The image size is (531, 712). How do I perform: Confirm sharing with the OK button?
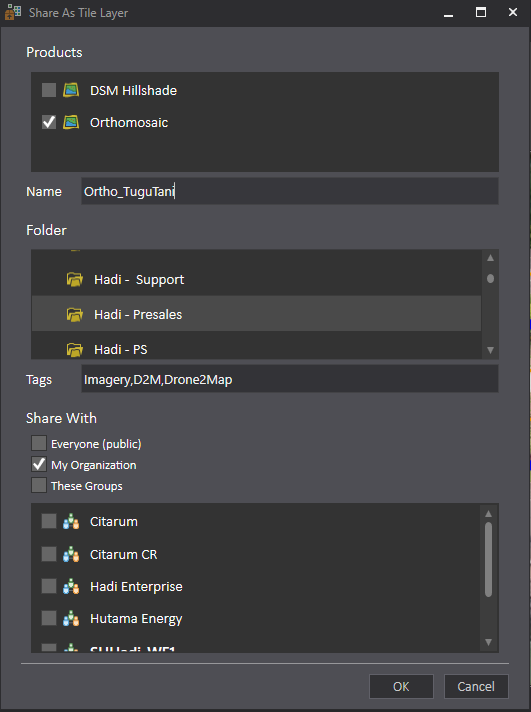[x=401, y=686]
